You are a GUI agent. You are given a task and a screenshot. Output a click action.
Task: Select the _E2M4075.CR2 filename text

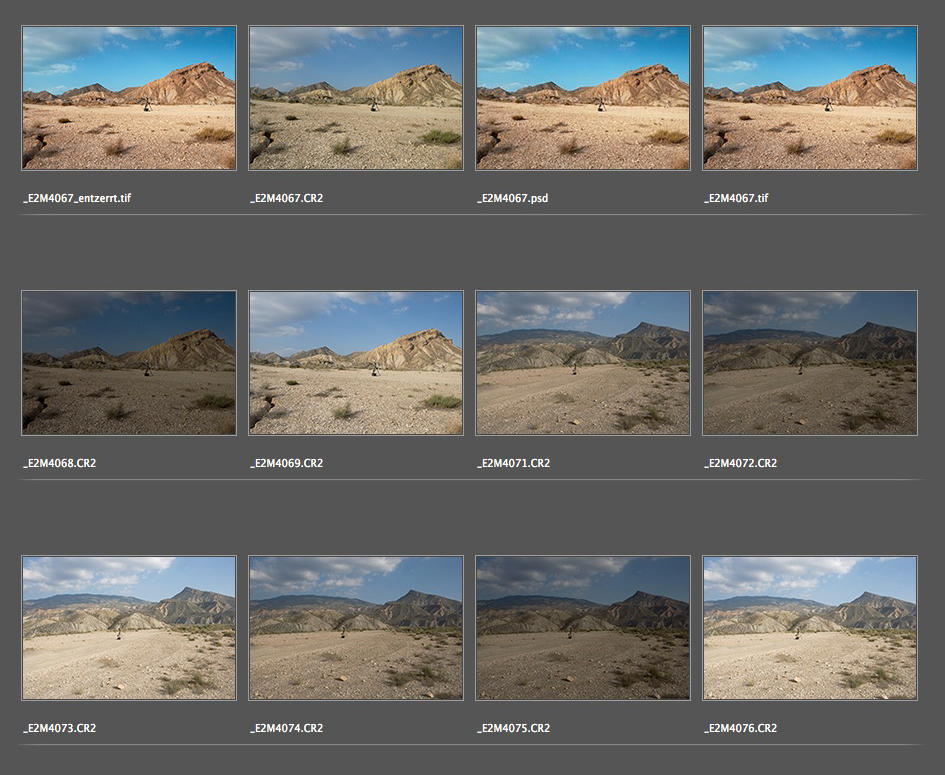[513, 729]
